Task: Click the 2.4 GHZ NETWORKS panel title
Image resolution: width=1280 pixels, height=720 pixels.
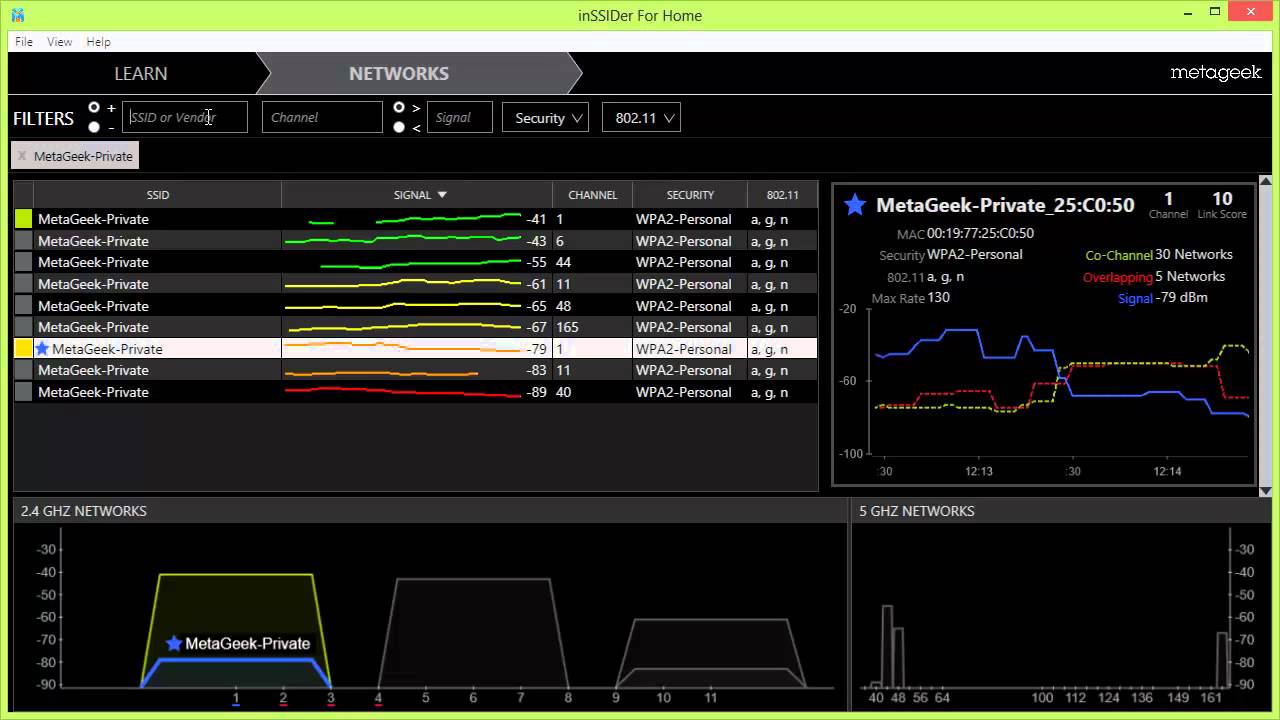Action: [x=84, y=511]
